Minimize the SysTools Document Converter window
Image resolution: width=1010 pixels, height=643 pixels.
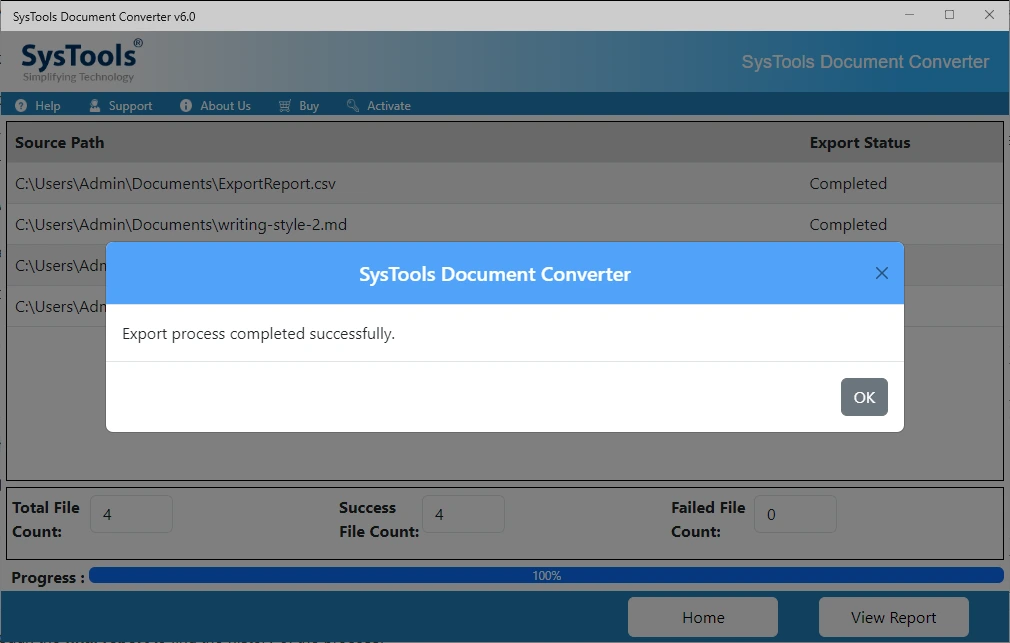click(x=909, y=15)
